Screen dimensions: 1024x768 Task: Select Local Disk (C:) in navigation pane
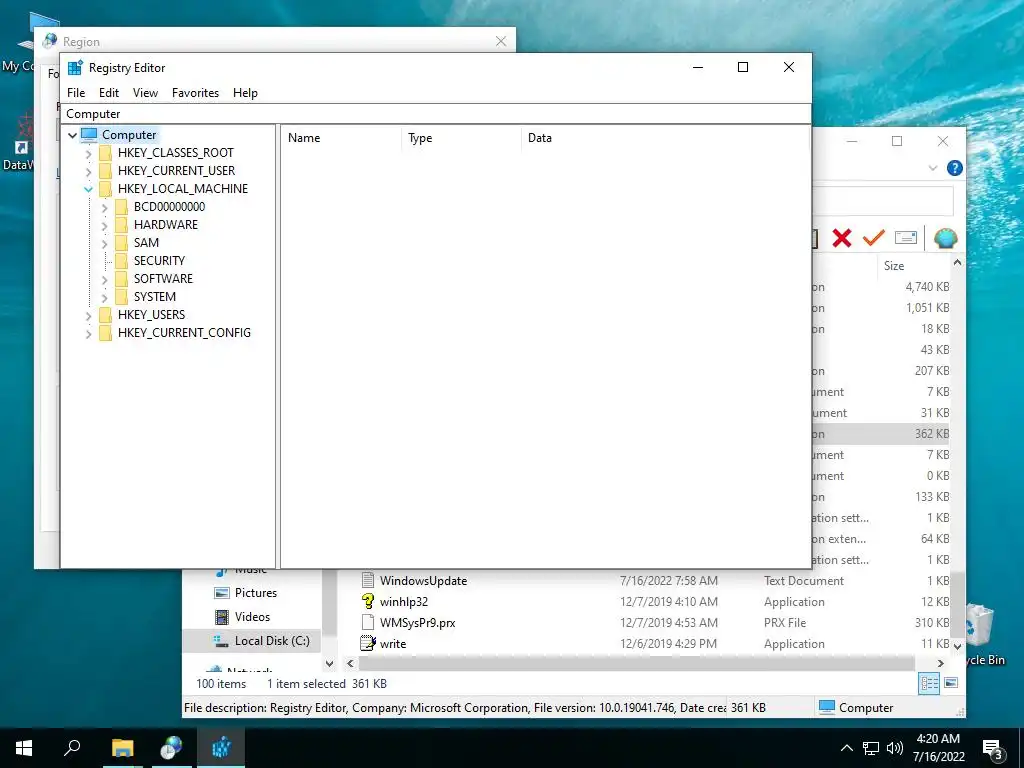[251, 641]
